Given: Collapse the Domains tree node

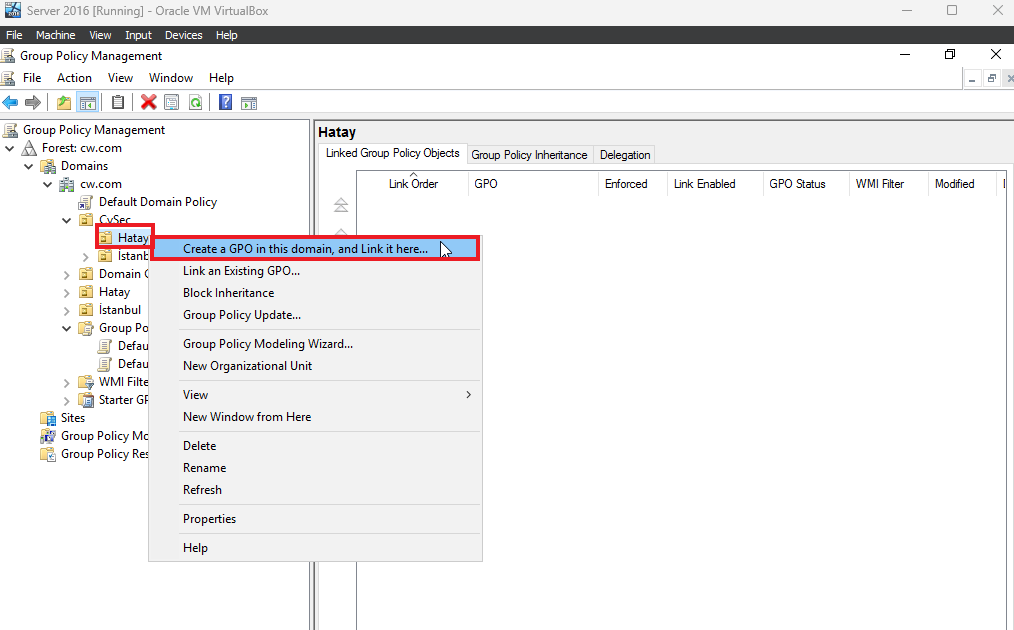Looking at the screenshot, I should pos(28,166).
